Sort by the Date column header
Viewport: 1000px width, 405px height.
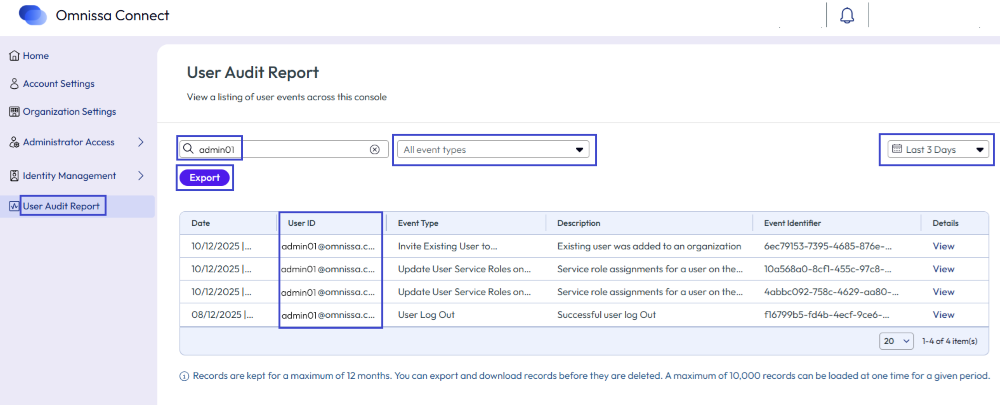(x=200, y=223)
